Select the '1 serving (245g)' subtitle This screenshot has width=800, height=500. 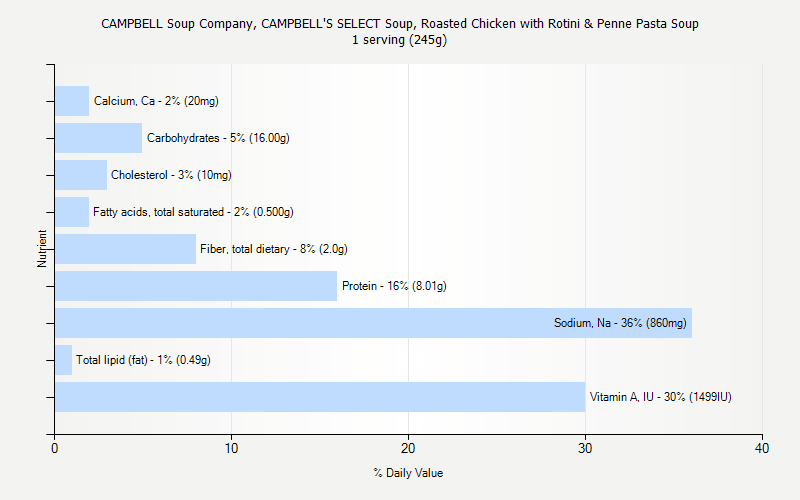[x=400, y=40]
